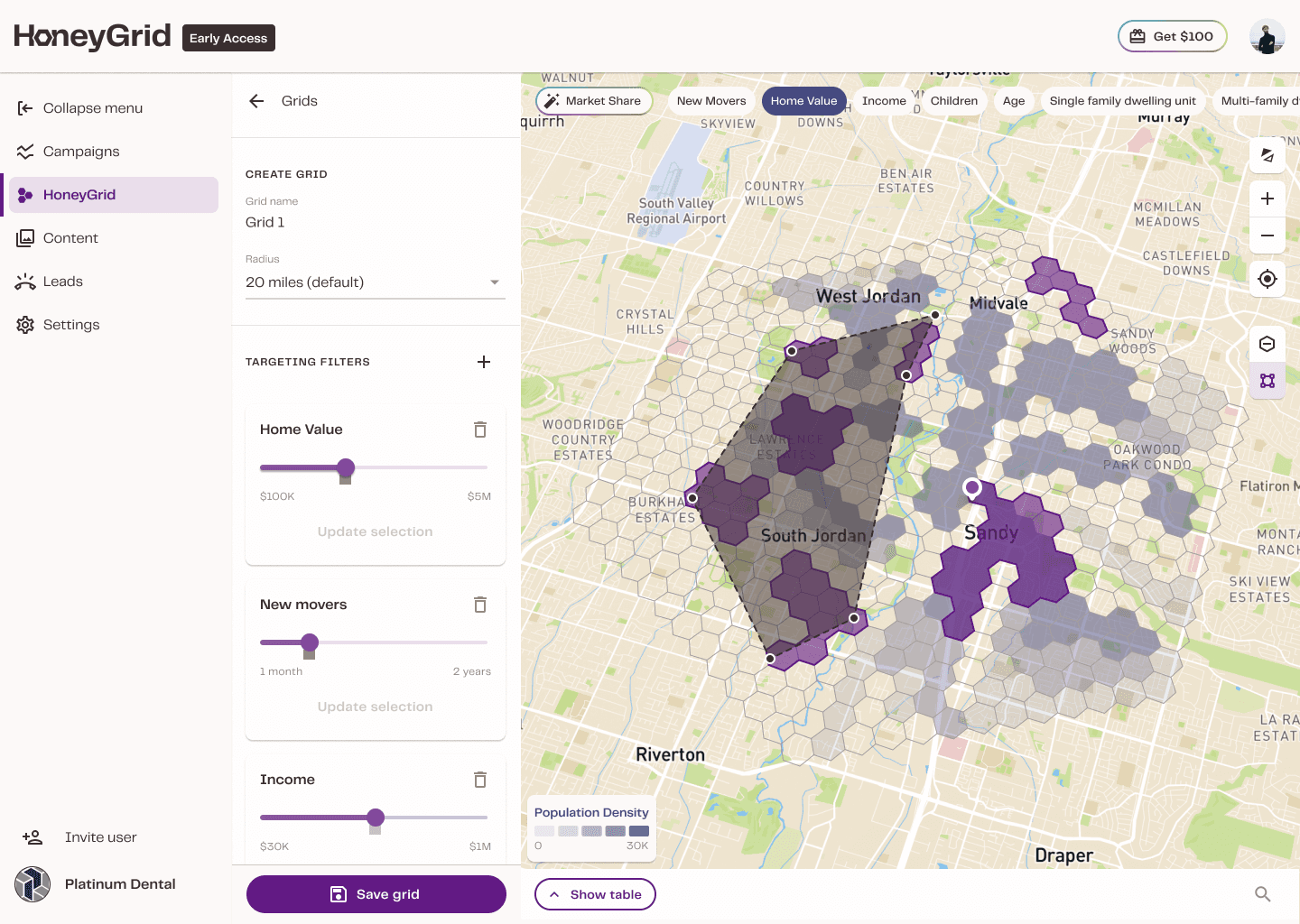Click the polygon vertex near Midvale
The width and height of the screenshot is (1300, 924).
(x=935, y=315)
